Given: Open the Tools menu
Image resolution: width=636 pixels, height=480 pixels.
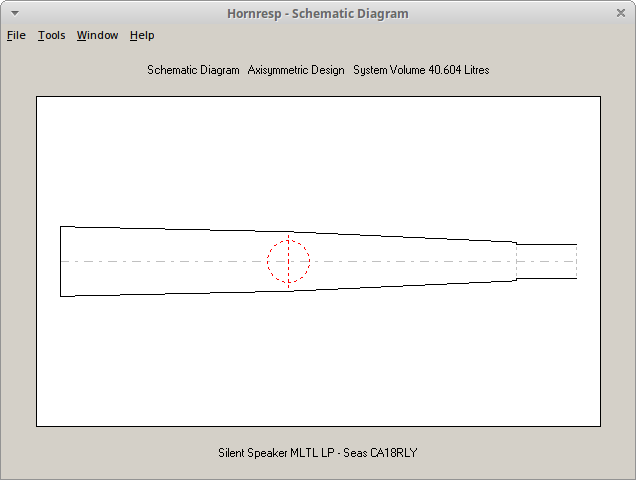Looking at the screenshot, I should (52, 35).
